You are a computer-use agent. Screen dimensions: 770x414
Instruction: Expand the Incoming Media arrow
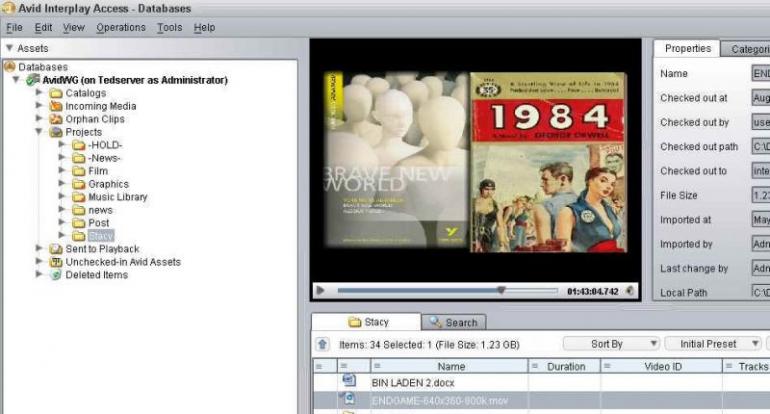(x=39, y=106)
